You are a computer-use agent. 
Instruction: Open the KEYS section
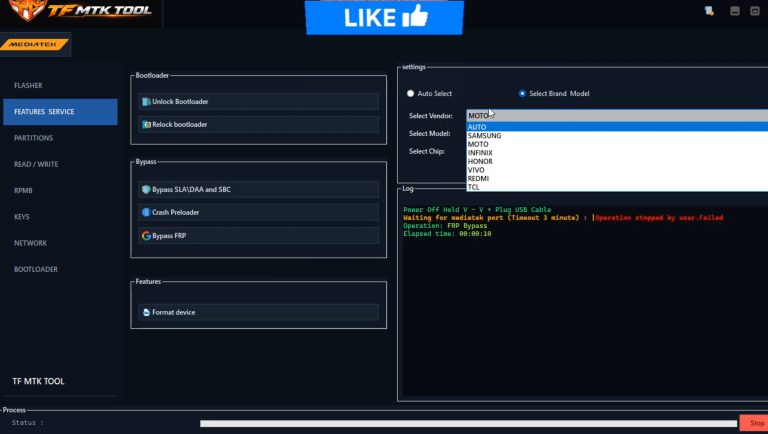tap(22, 217)
